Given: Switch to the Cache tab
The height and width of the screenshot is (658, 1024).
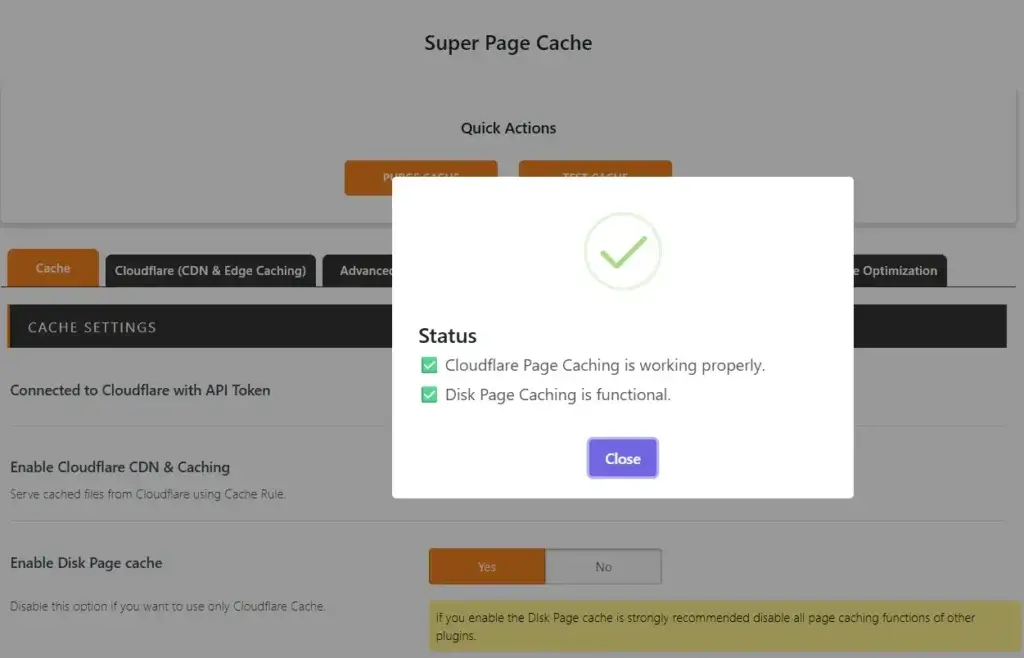Looking at the screenshot, I should coord(53,268).
